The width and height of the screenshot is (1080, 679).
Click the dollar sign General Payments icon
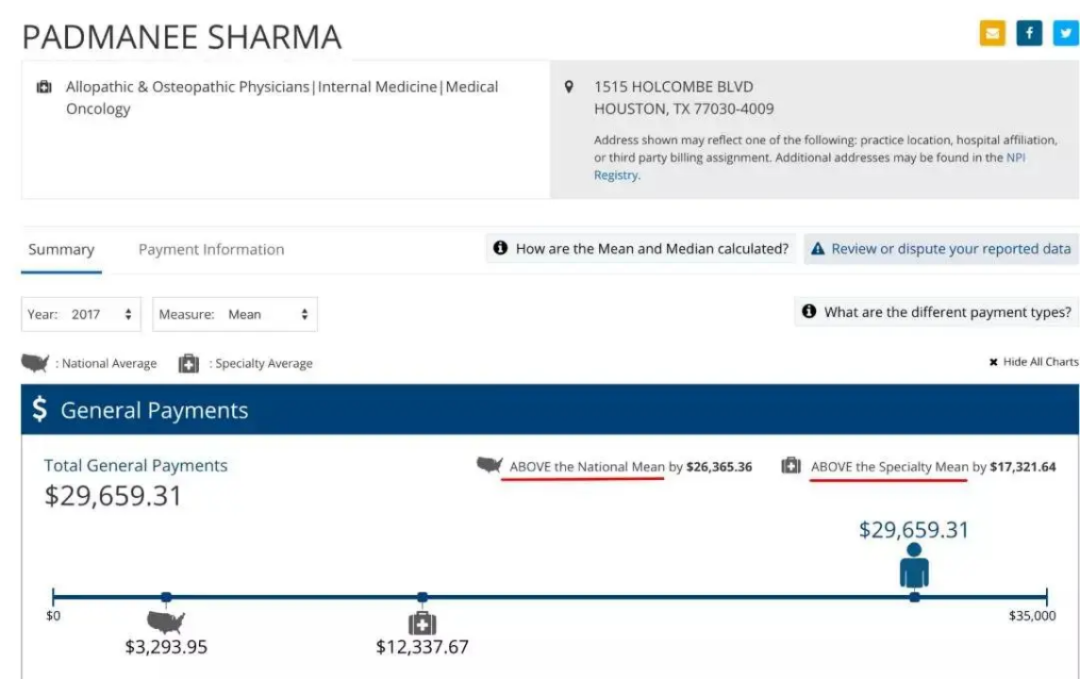click(x=40, y=408)
